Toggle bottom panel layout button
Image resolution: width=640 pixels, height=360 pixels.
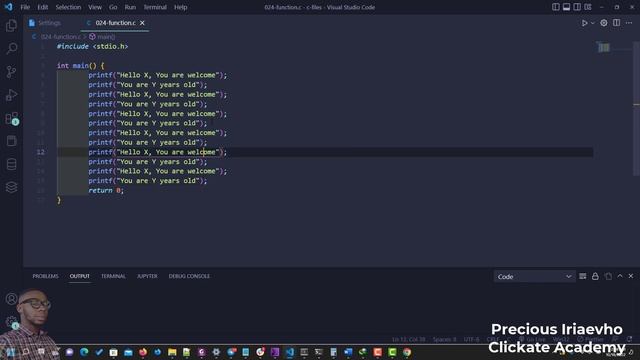tap(566, 7)
